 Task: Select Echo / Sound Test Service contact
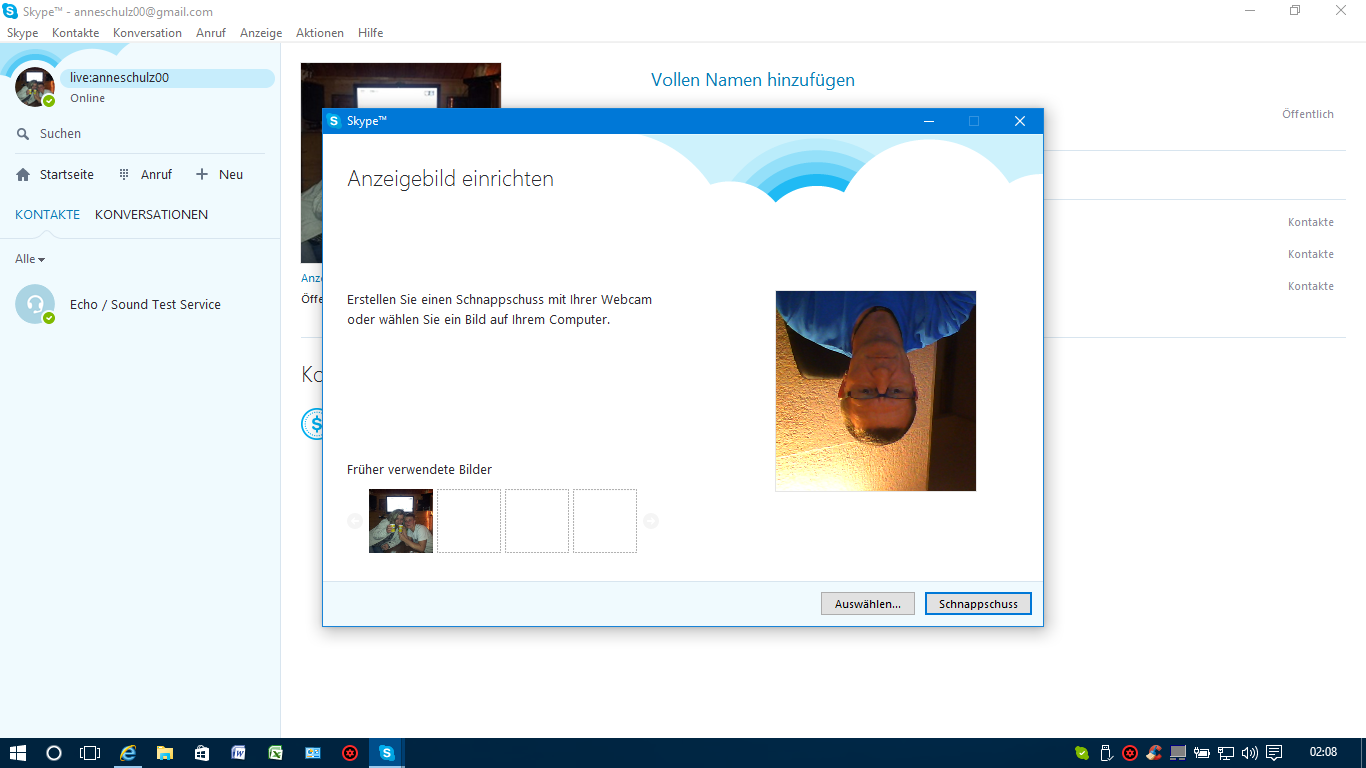tap(140, 304)
